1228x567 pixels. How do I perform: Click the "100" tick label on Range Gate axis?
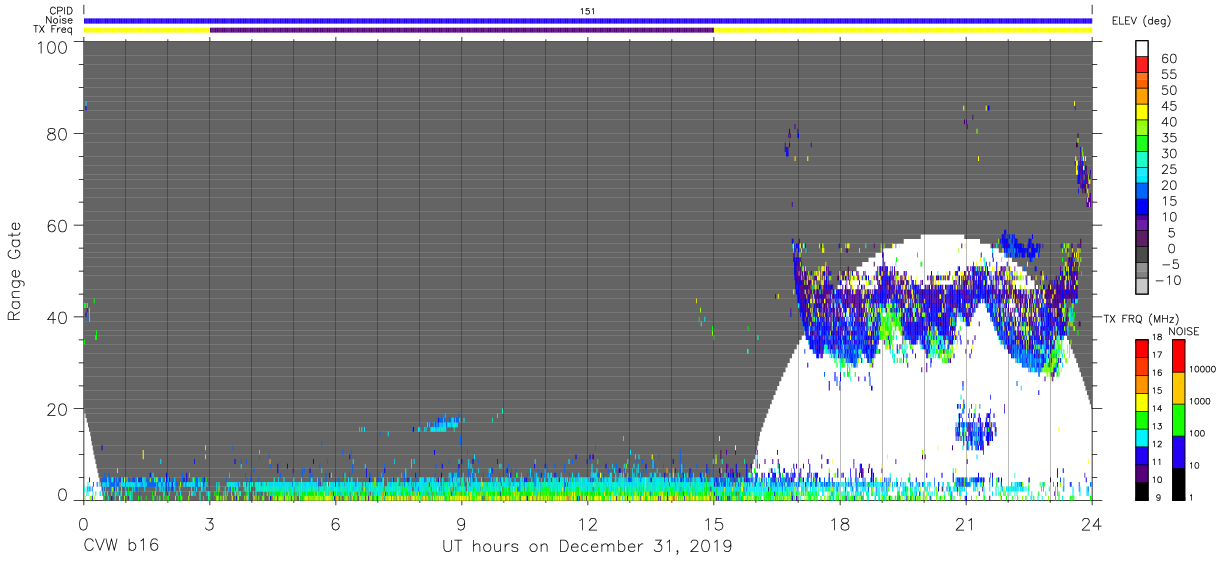click(53, 46)
